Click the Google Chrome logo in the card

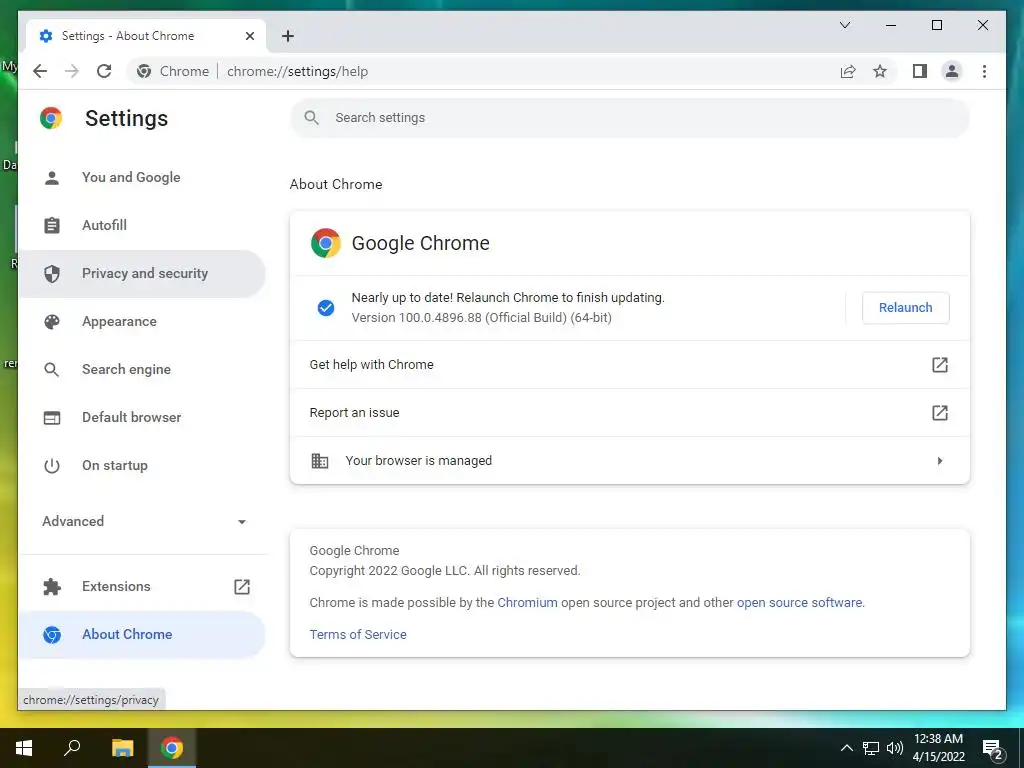click(x=326, y=243)
